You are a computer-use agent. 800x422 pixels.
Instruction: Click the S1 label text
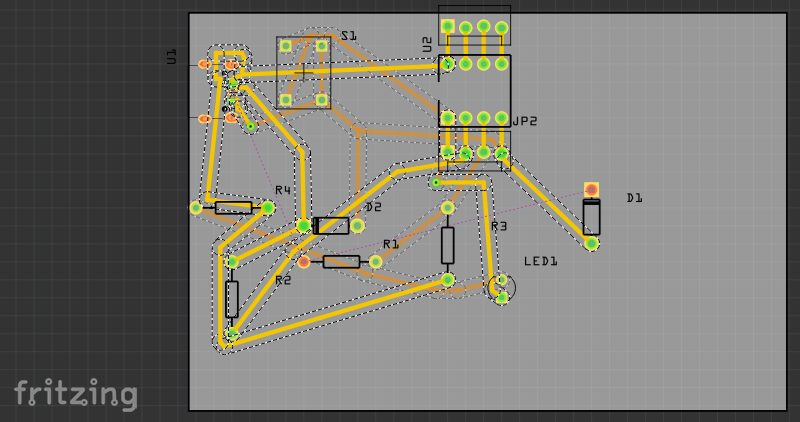[x=348, y=36]
